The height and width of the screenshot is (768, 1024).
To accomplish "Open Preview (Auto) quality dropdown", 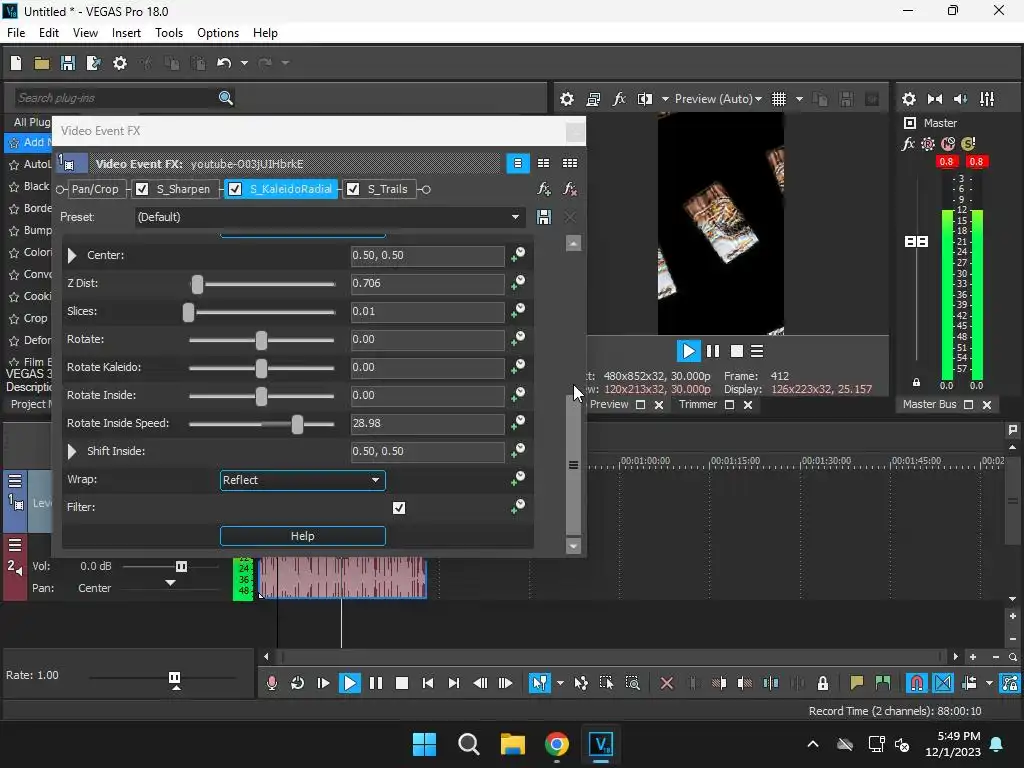I will tap(718, 99).
